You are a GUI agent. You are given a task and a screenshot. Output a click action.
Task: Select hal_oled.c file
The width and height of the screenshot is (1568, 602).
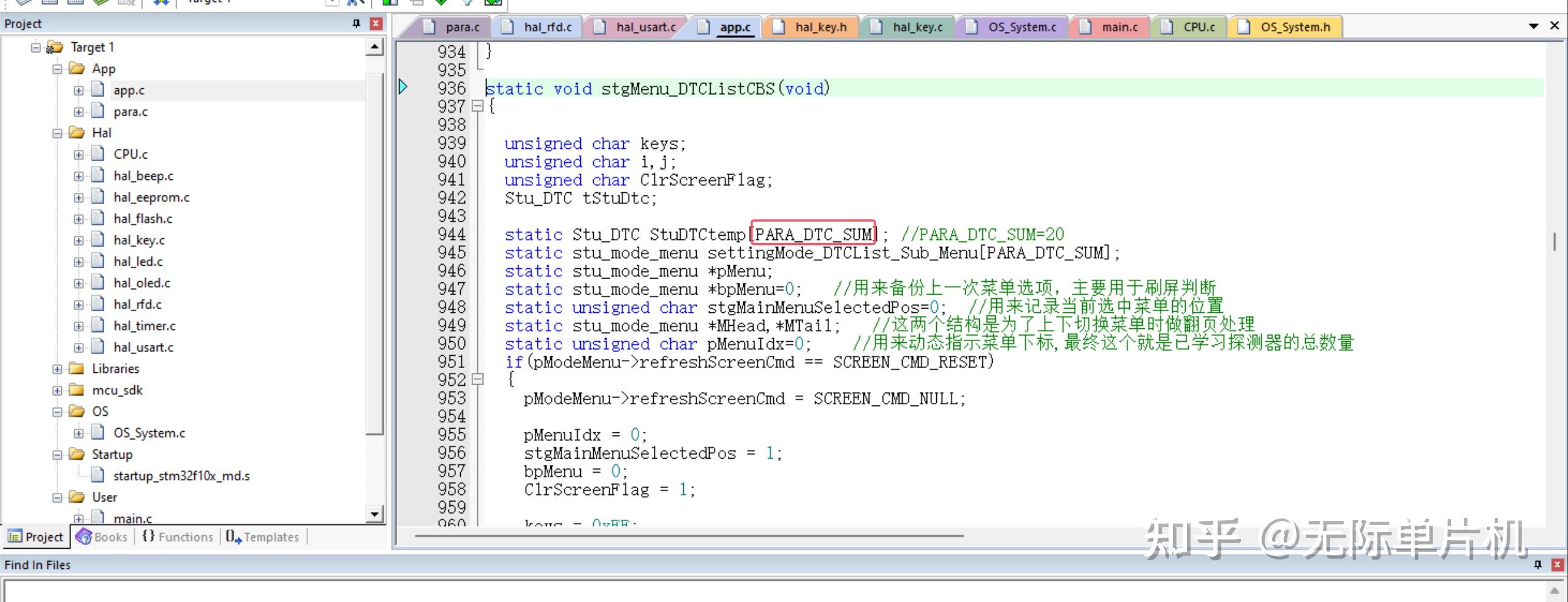142,283
